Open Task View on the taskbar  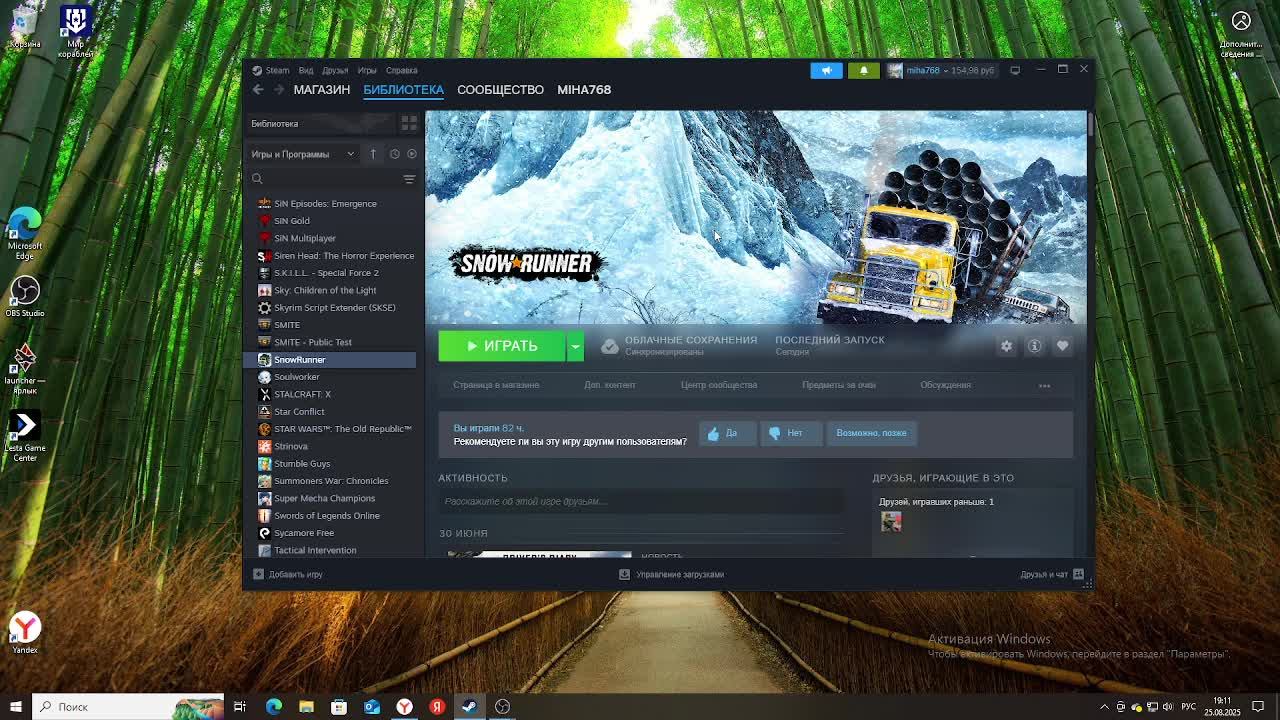click(x=240, y=707)
